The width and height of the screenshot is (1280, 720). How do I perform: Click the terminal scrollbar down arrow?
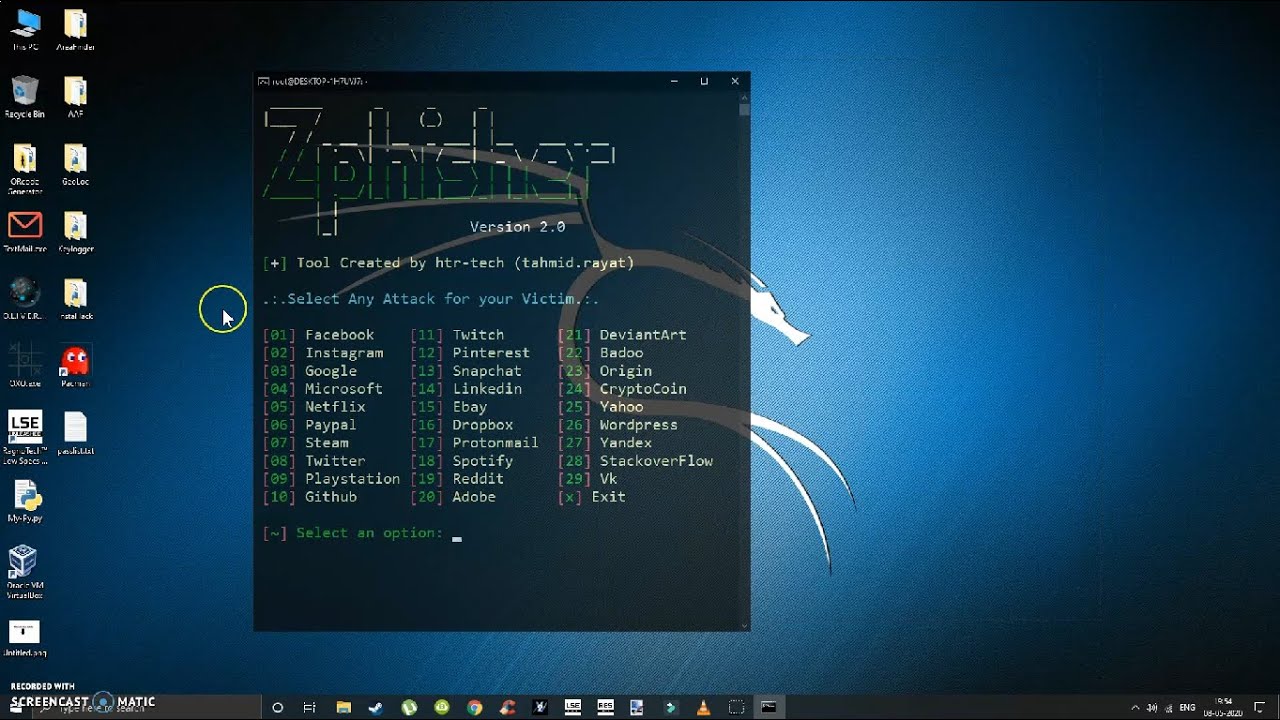tap(744, 625)
